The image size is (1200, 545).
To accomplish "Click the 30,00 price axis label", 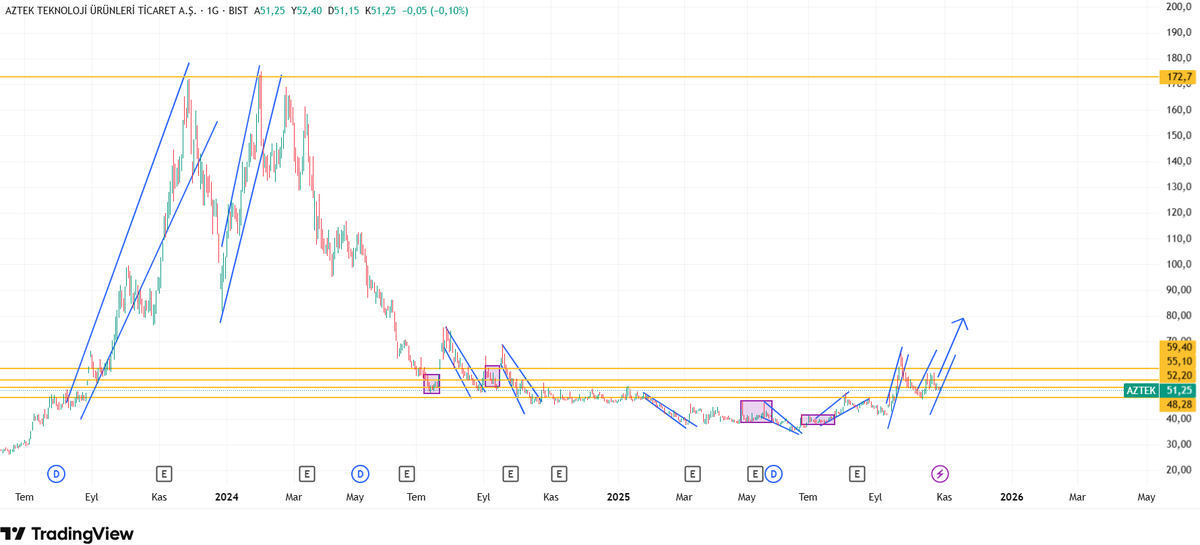I will (1179, 444).
